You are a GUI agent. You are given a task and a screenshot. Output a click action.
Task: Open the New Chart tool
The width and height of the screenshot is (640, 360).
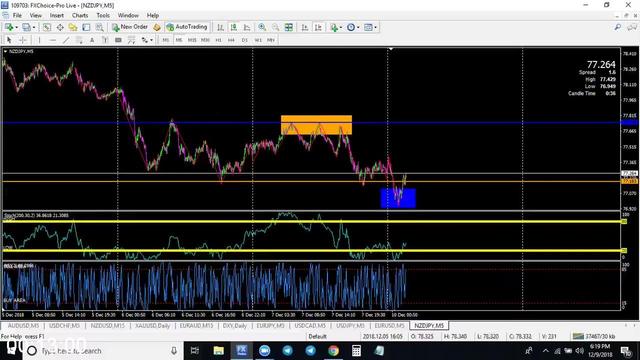(9, 27)
